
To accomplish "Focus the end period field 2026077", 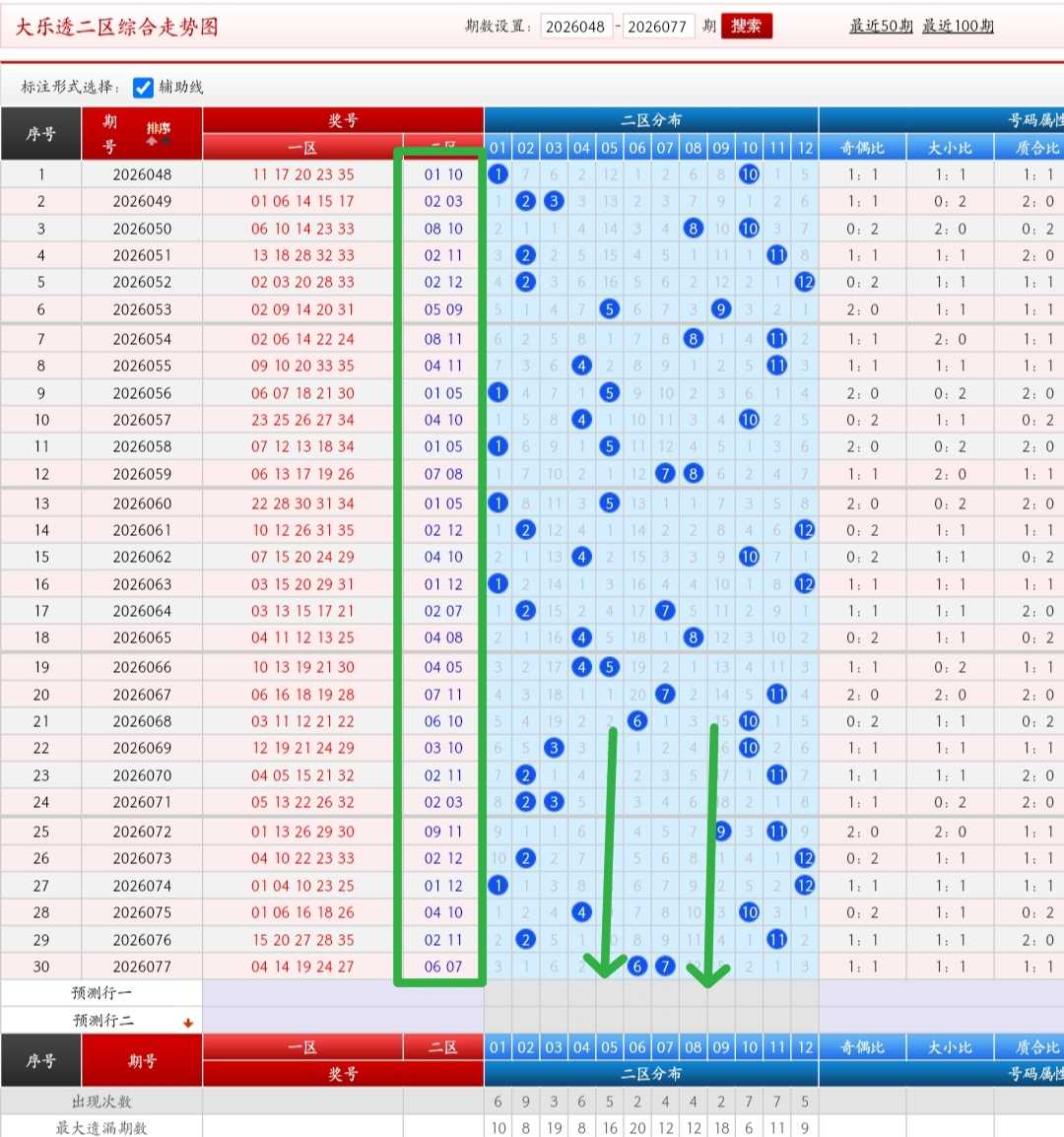I will click(658, 27).
